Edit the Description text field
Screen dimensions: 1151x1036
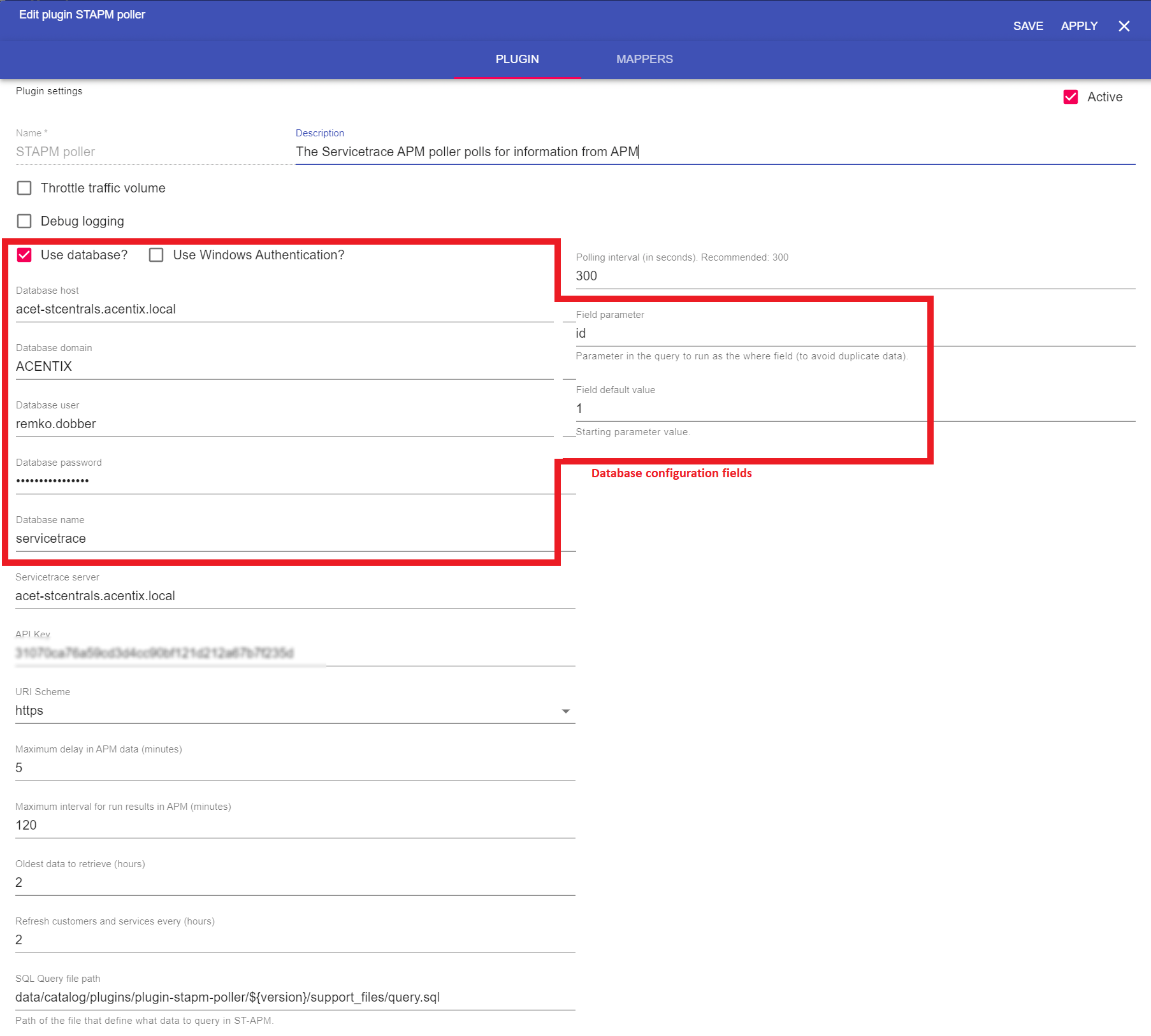714,152
